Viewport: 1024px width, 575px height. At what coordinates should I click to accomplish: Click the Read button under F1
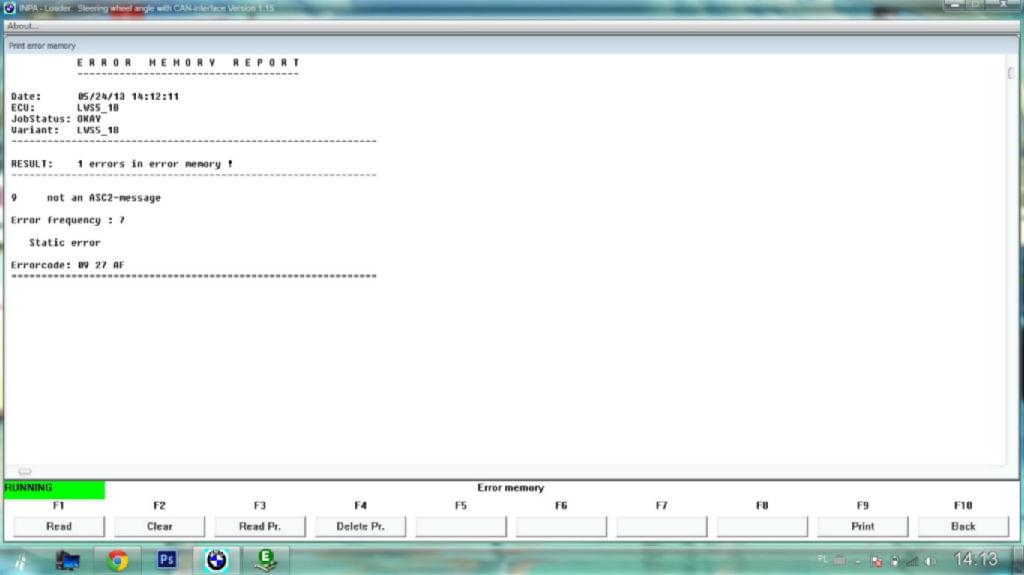59,526
